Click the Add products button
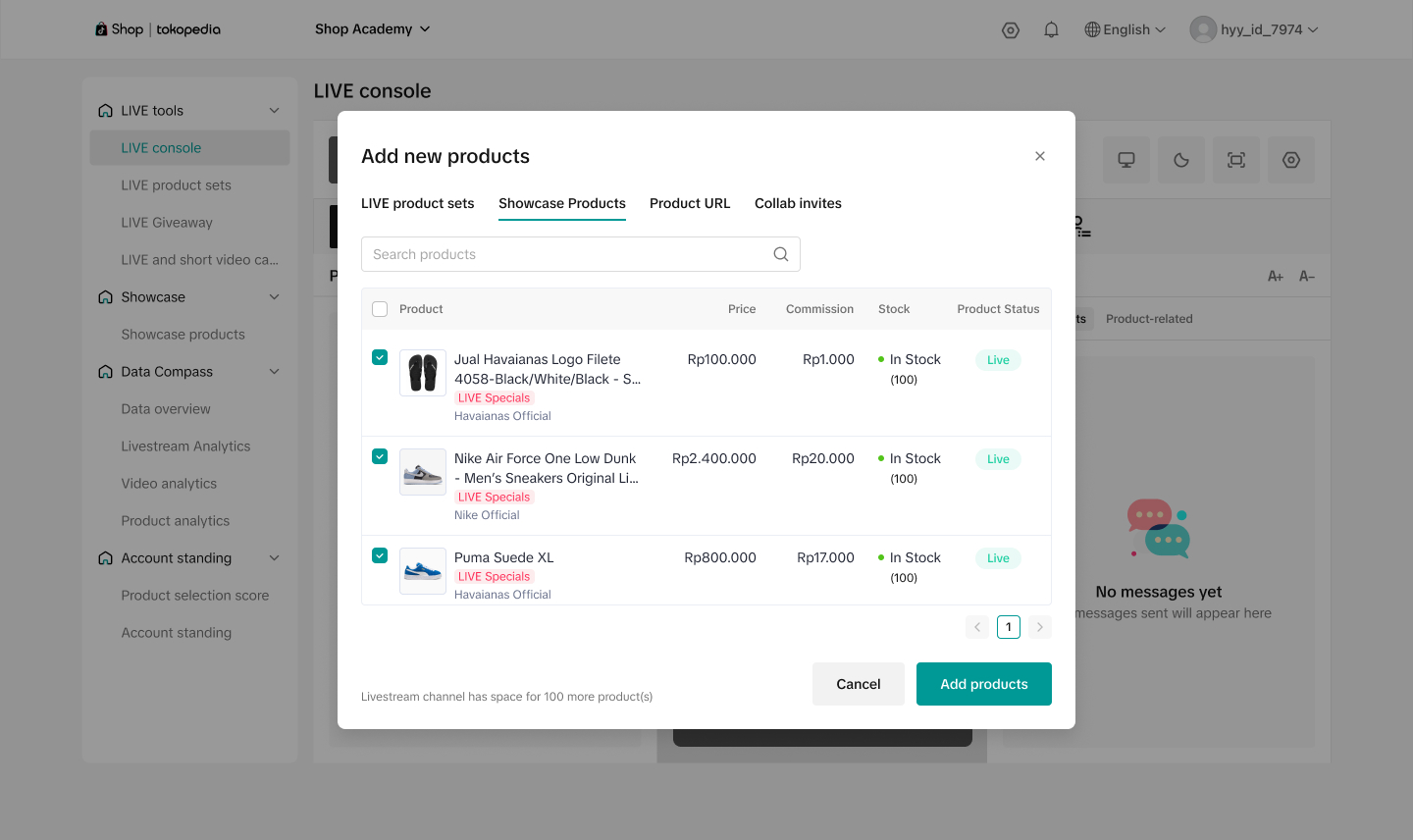Viewport: 1413px width, 840px height. (x=983, y=684)
